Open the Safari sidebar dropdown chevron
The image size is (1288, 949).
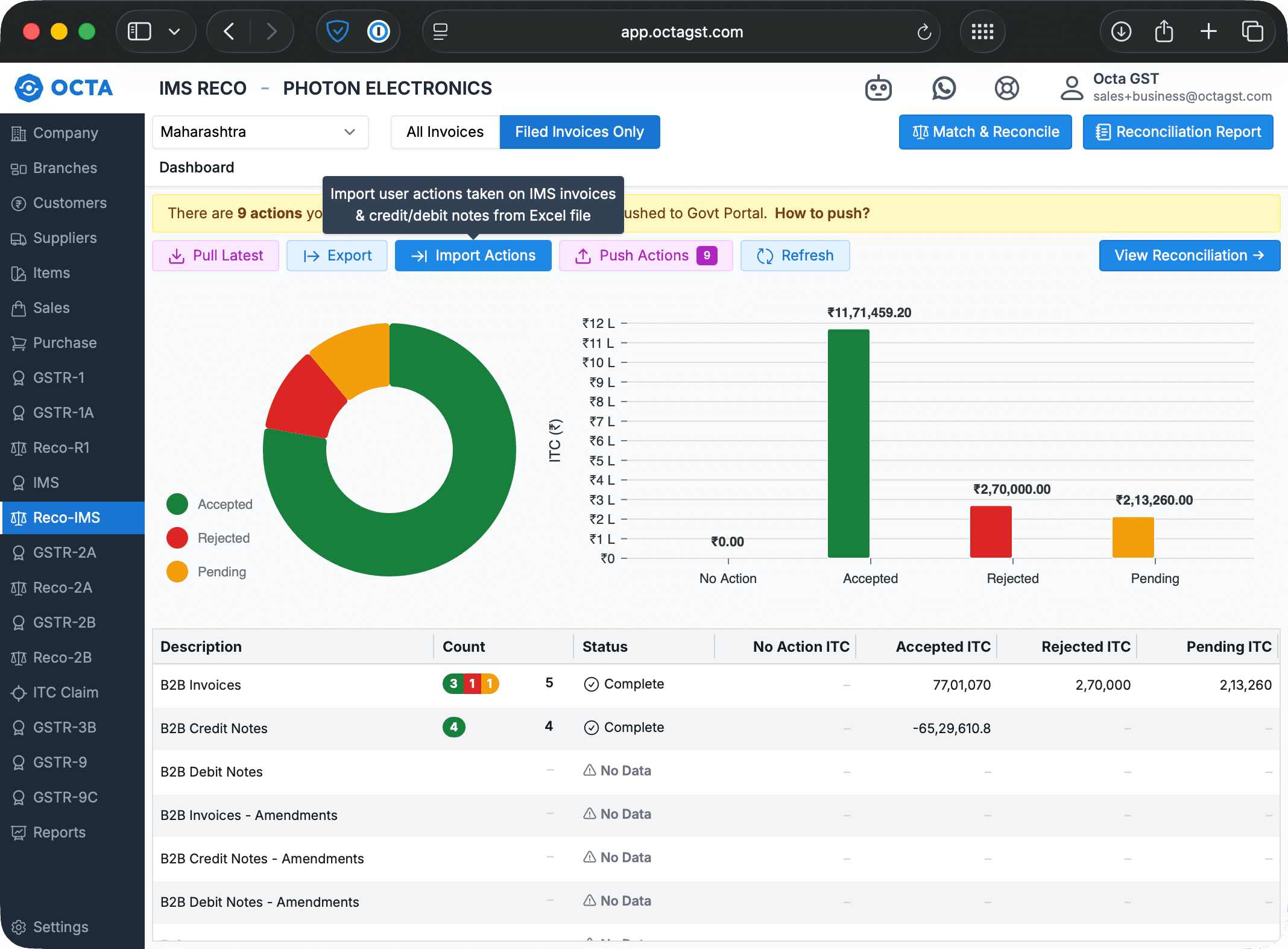click(174, 31)
